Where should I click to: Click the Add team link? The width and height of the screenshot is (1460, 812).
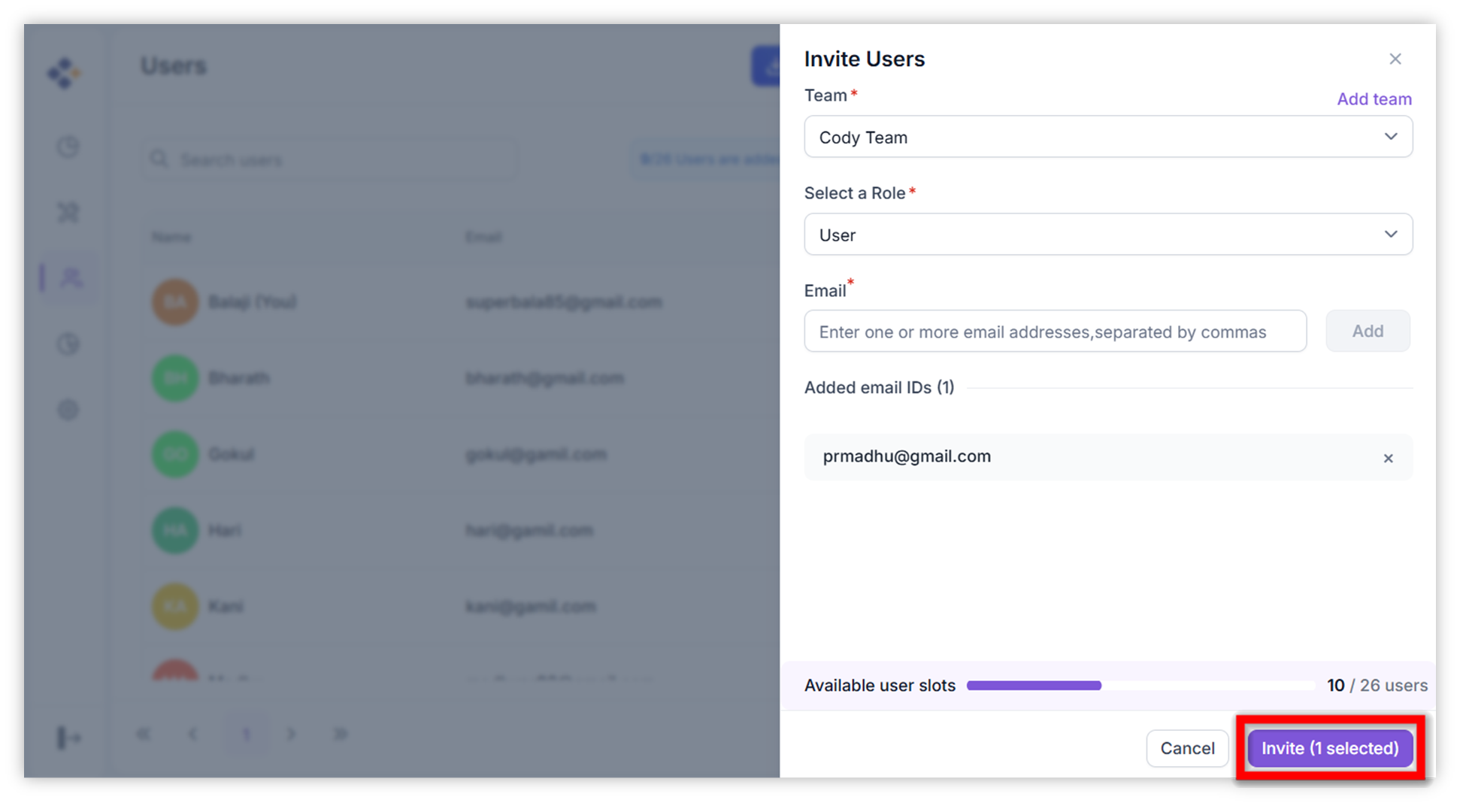coord(1374,99)
